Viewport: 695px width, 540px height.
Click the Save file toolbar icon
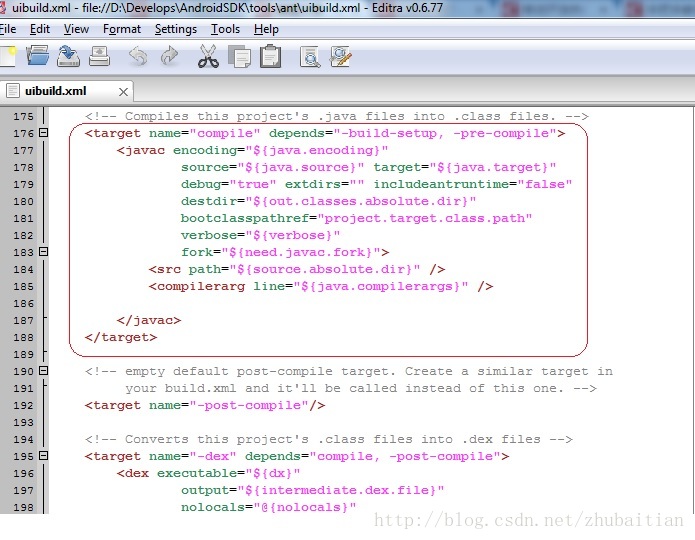point(68,56)
